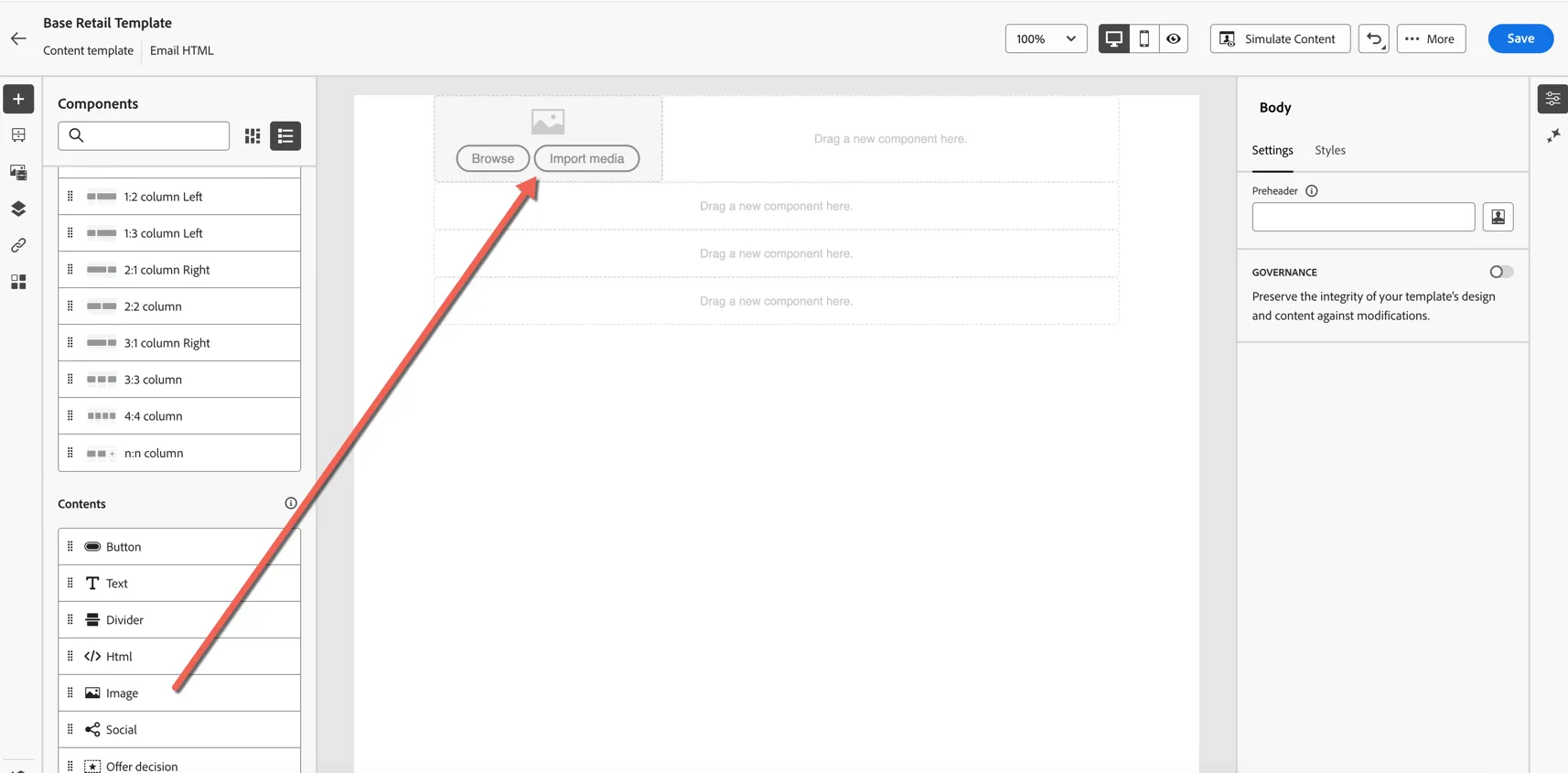This screenshot has height=773, width=1568.
Task: Open the add components plus icon
Action: click(18, 99)
